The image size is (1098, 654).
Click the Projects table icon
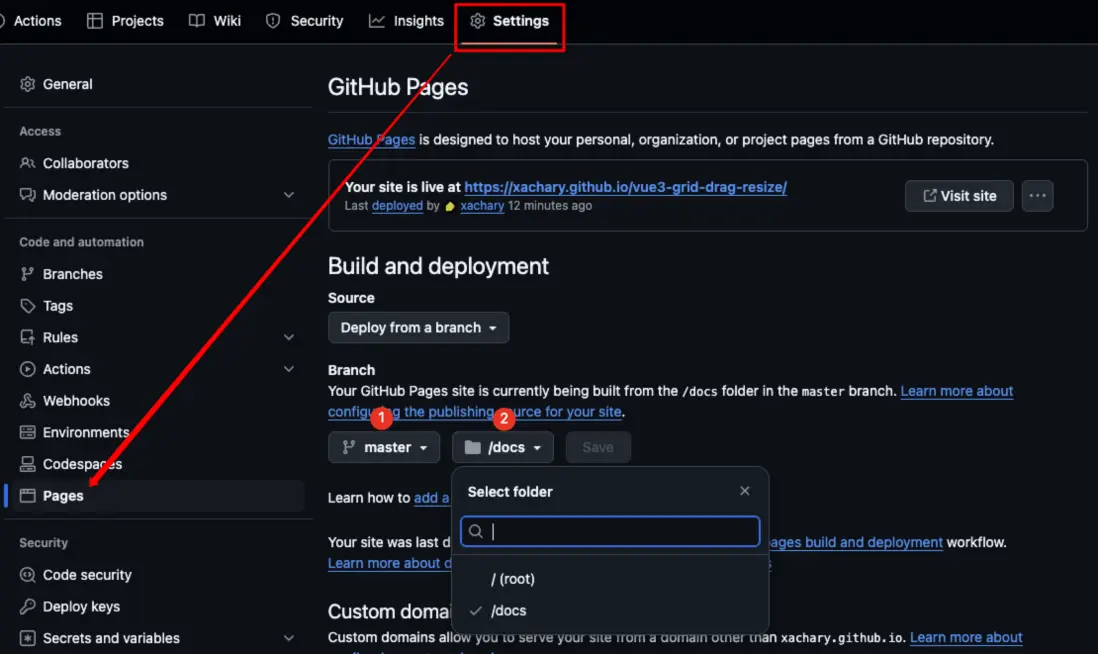95,21
